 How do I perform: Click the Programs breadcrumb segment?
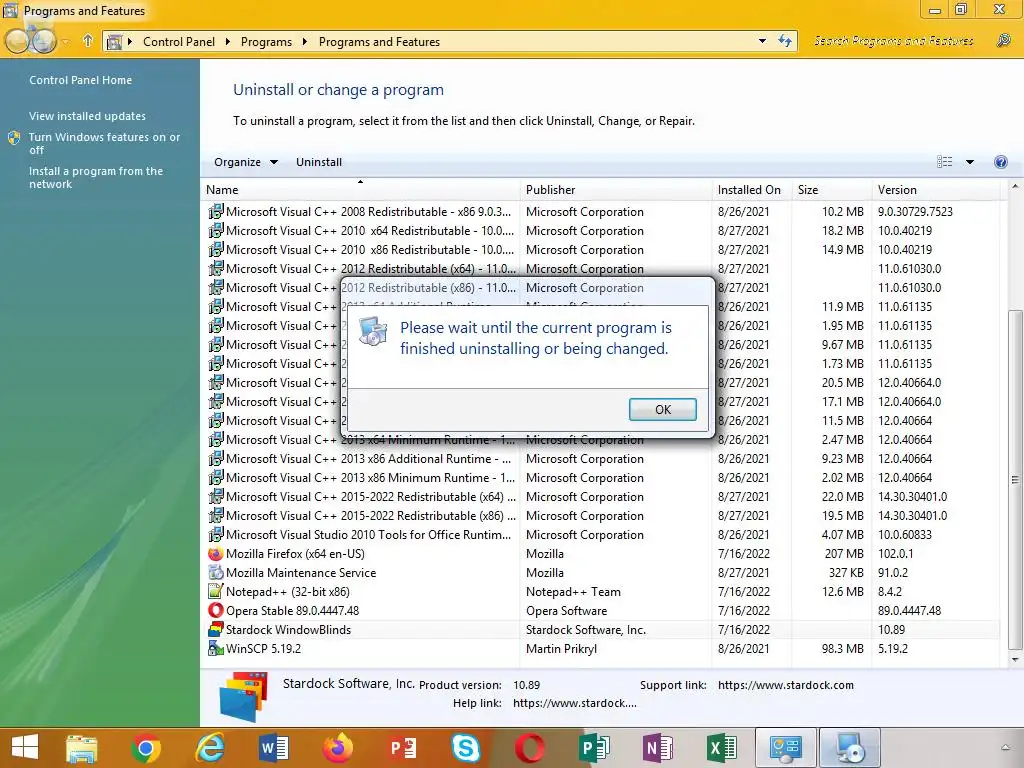(266, 42)
